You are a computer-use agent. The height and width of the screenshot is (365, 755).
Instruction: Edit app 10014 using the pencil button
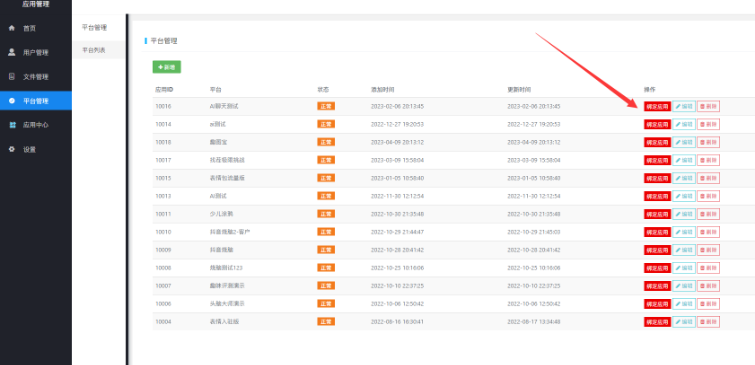[684, 124]
